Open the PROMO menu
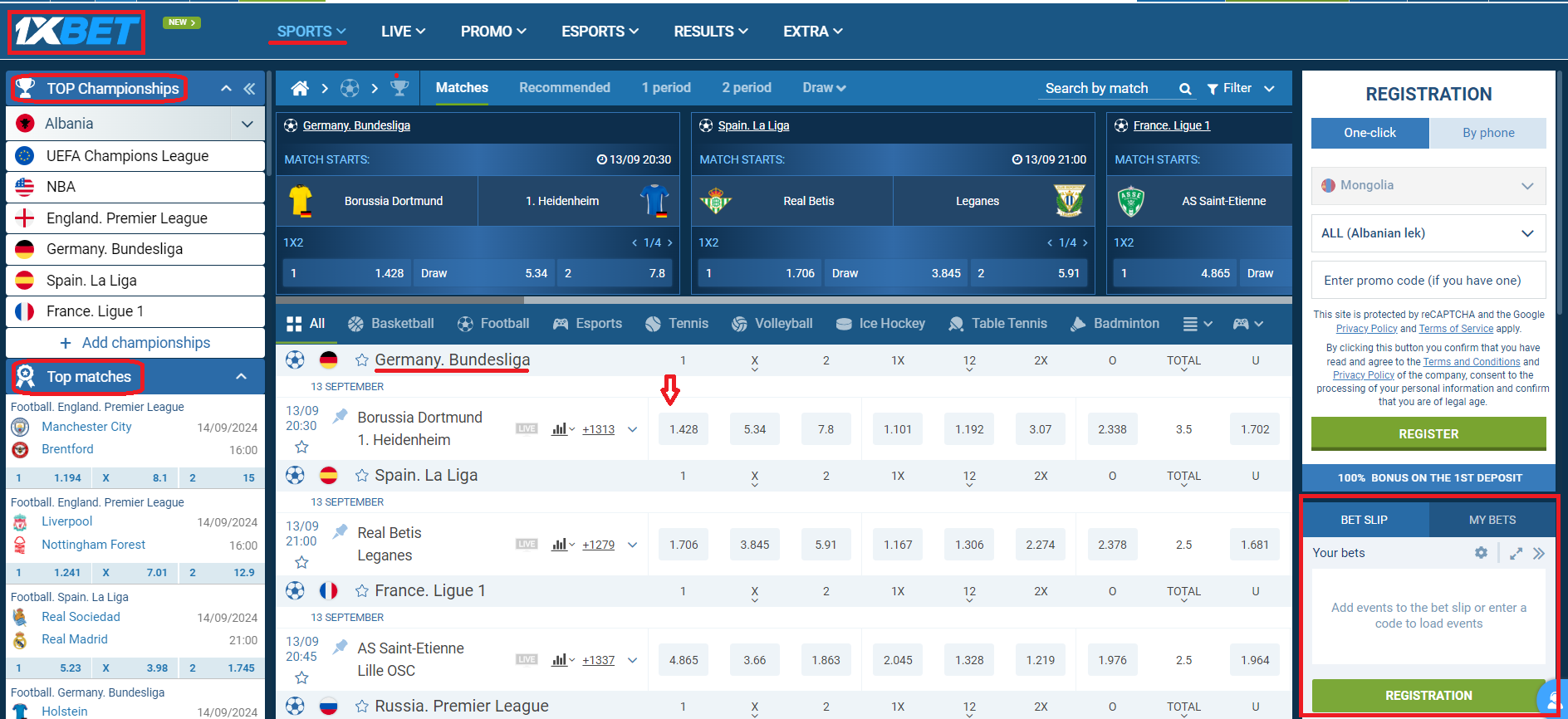Screen dimensions: 1568x719 coord(493,32)
